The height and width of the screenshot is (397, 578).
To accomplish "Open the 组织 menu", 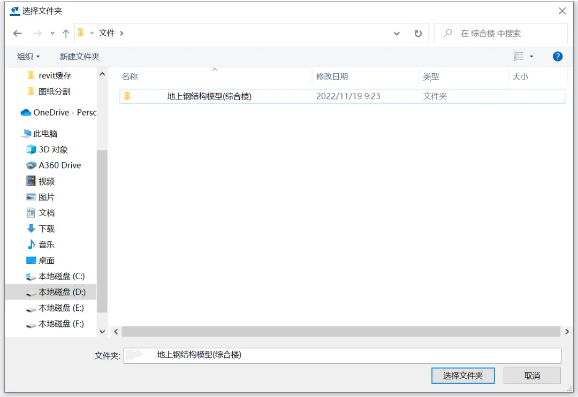I will pos(28,56).
